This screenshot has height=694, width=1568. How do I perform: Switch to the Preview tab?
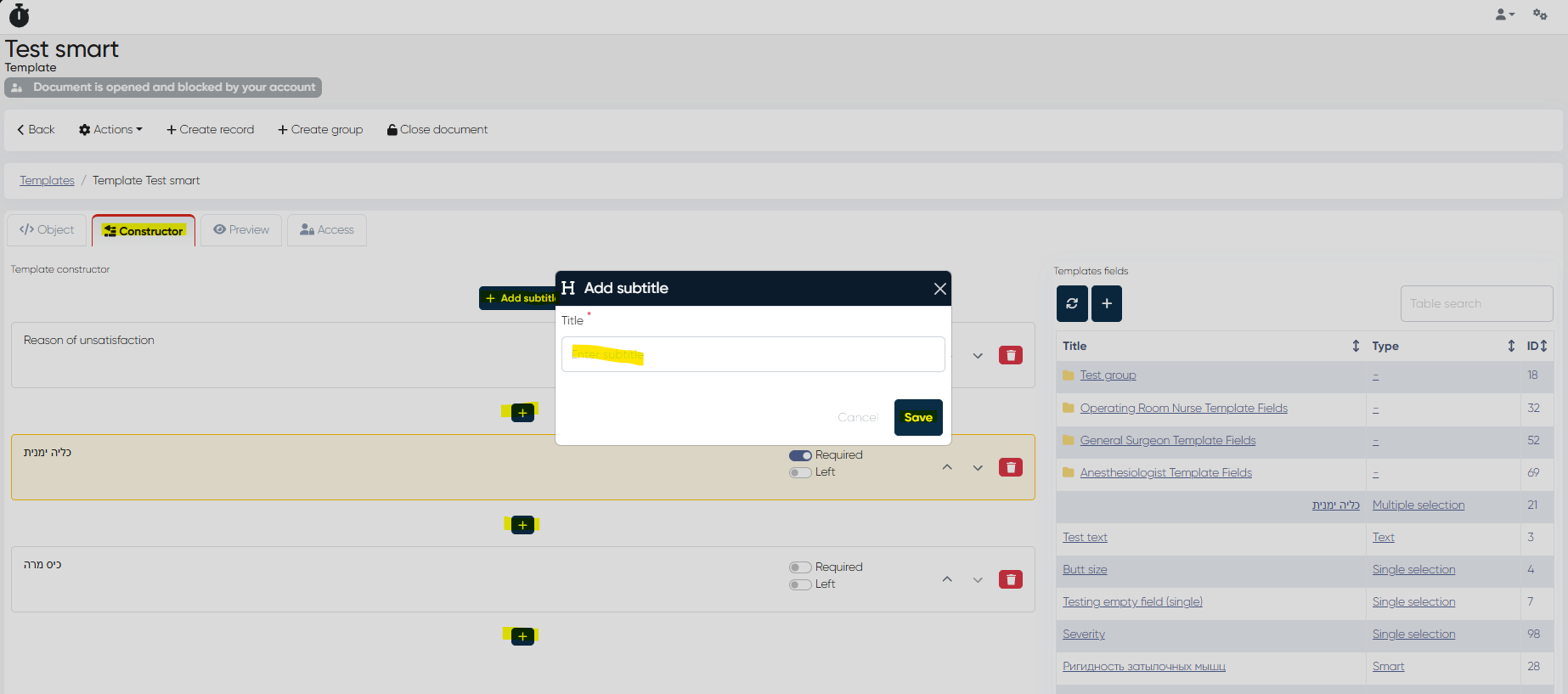point(241,230)
